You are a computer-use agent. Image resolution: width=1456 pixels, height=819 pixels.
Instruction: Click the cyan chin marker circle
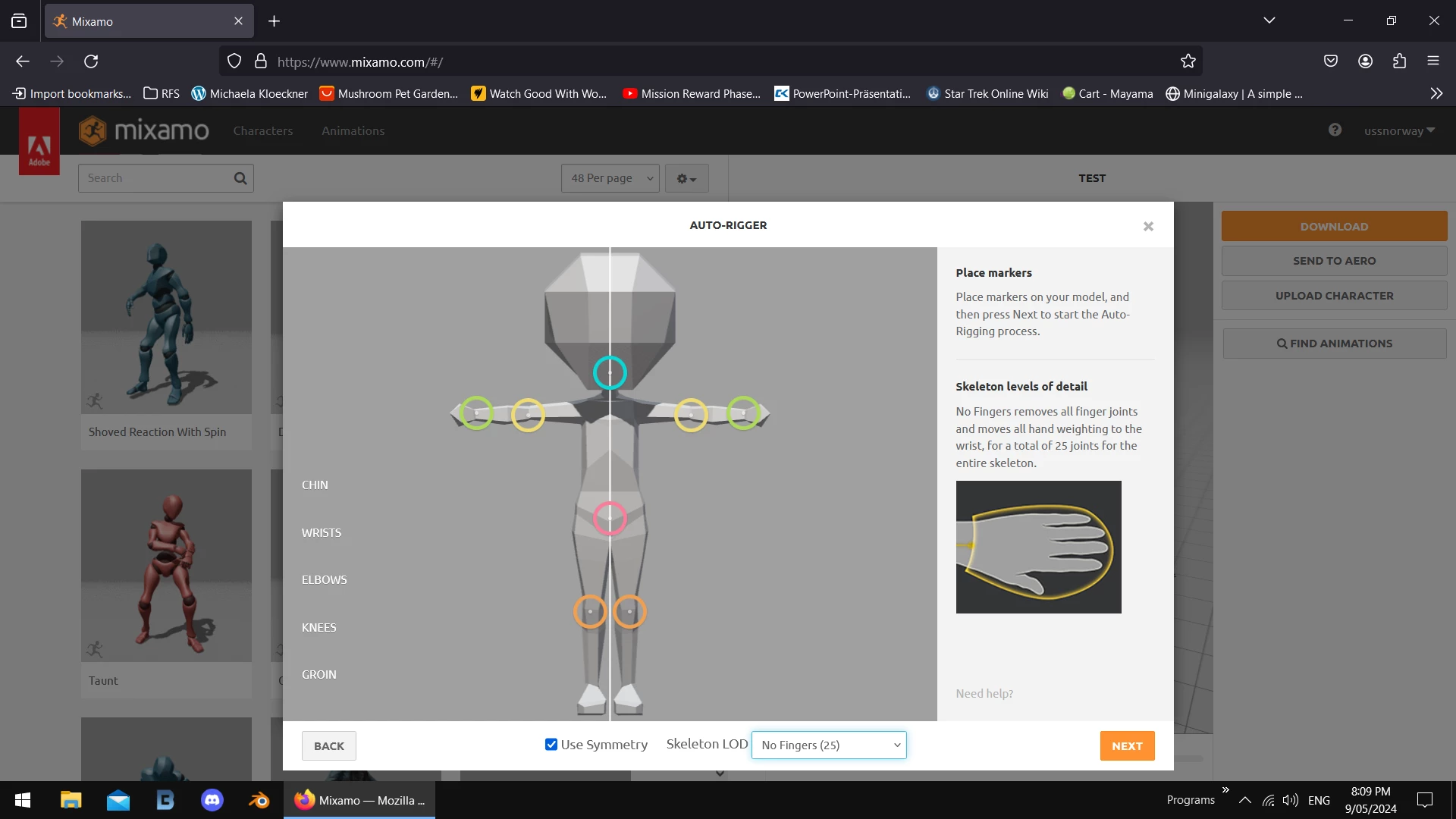click(x=610, y=372)
